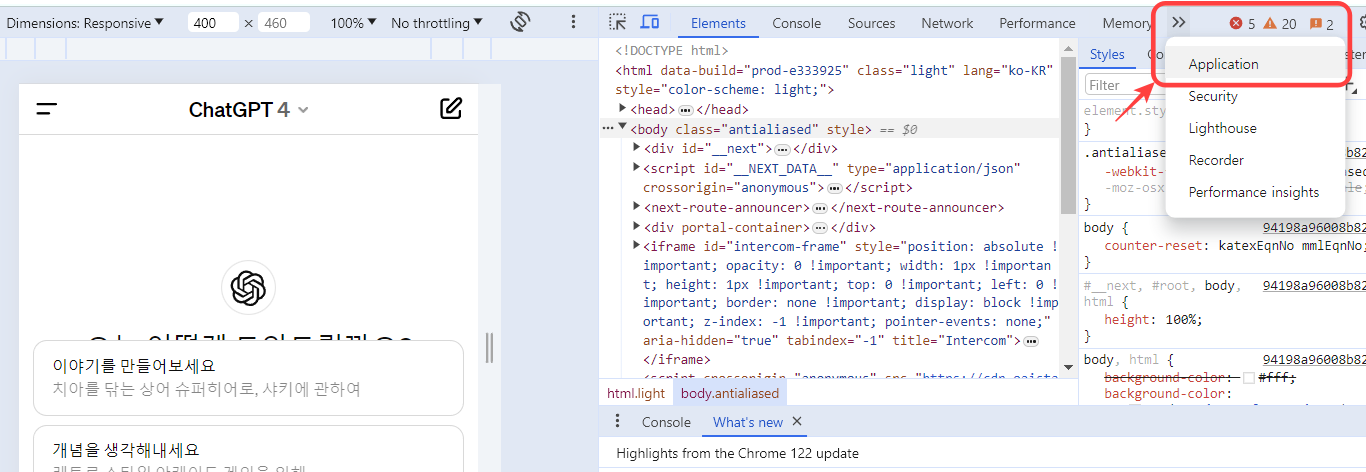The height and width of the screenshot is (472, 1366).
Task: Switch to the Elements tab
Action: tap(718, 23)
